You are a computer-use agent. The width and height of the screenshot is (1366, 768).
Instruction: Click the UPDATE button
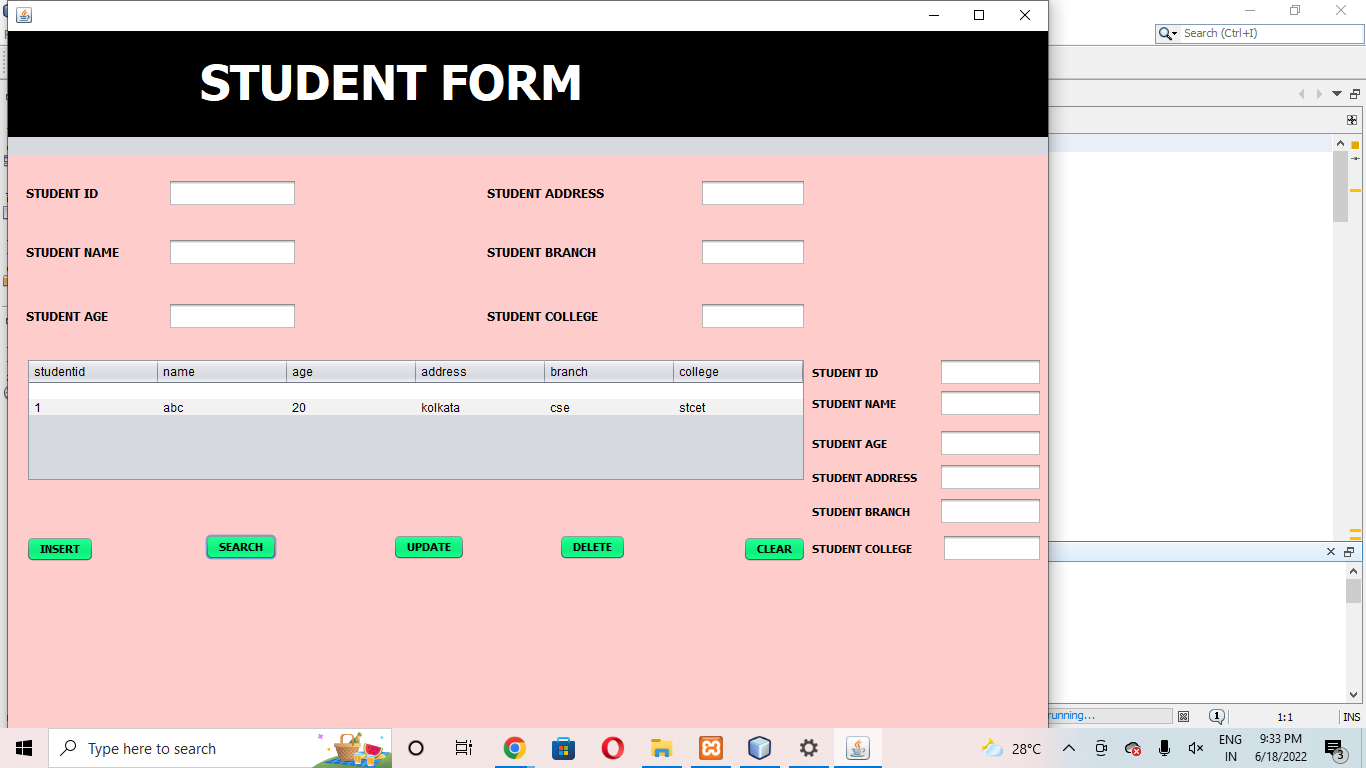click(428, 547)
